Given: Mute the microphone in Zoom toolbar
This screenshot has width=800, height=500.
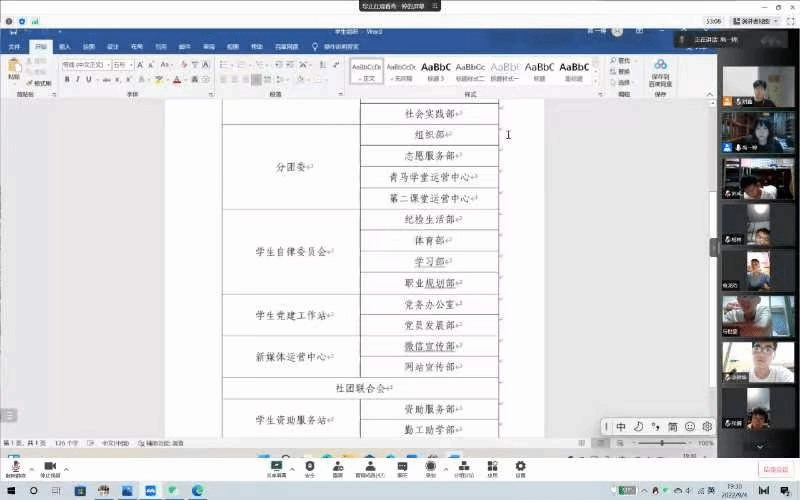Looking at the screenshot, I should click(15, 468).
